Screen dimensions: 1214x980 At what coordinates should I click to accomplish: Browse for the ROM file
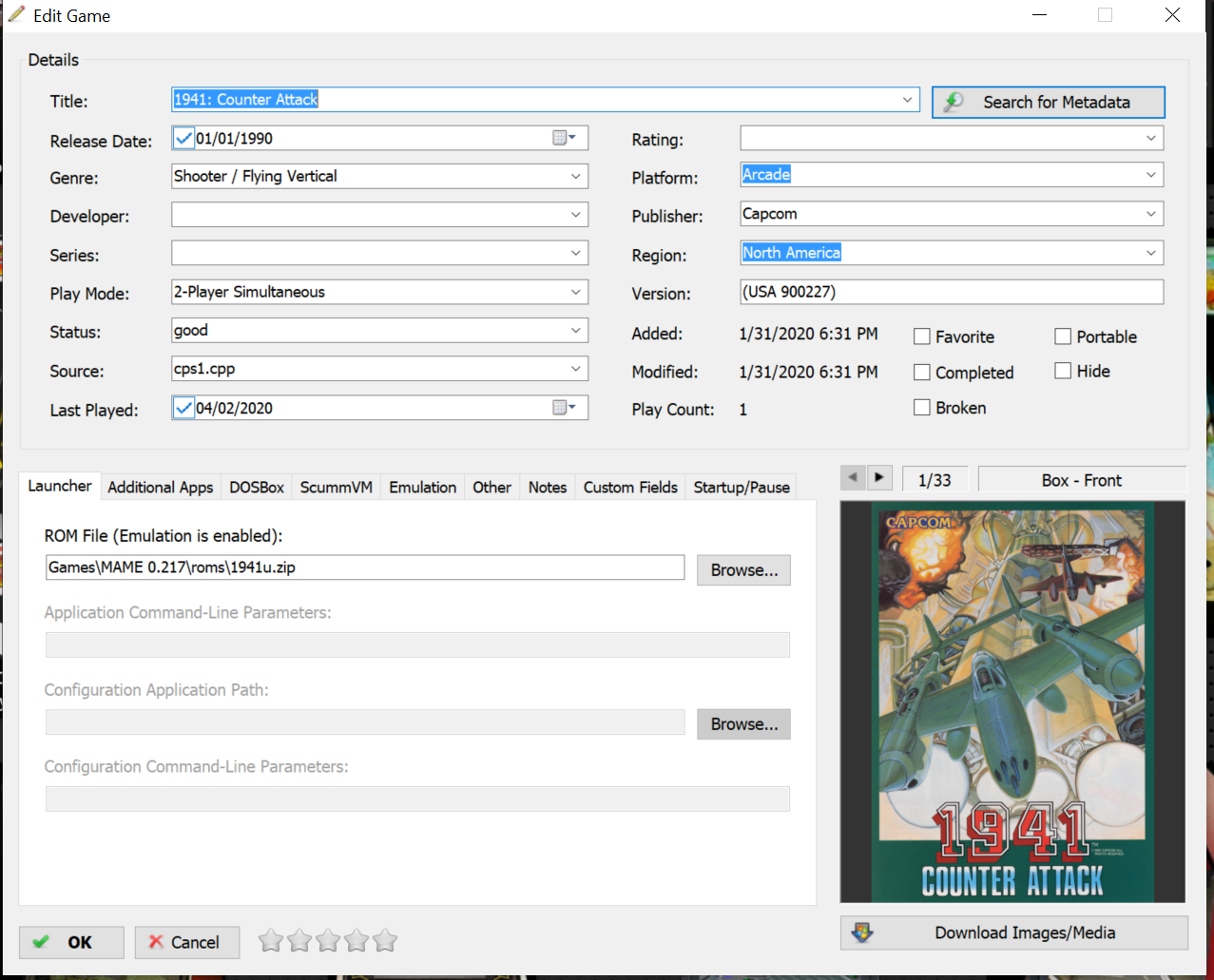click(x=744, y=570)
